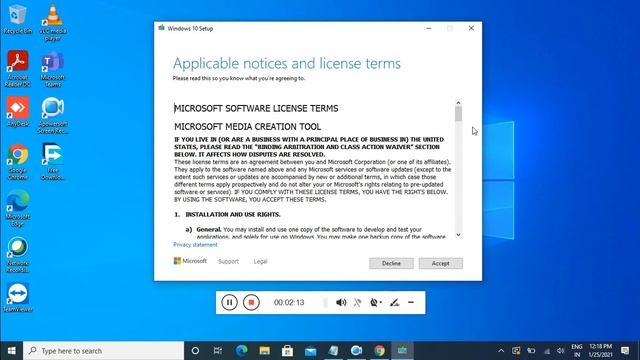Click scroll-up arrow of license text
This screenshot has width=640, height=360.
(458, 102)
